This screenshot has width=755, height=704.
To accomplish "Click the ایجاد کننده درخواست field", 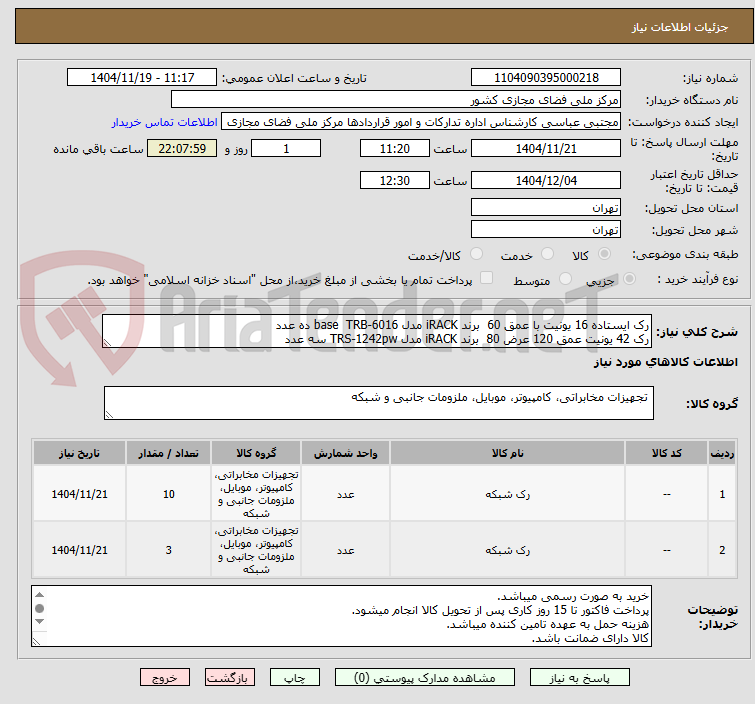I will pyautogui.click(x=421, y=122).
